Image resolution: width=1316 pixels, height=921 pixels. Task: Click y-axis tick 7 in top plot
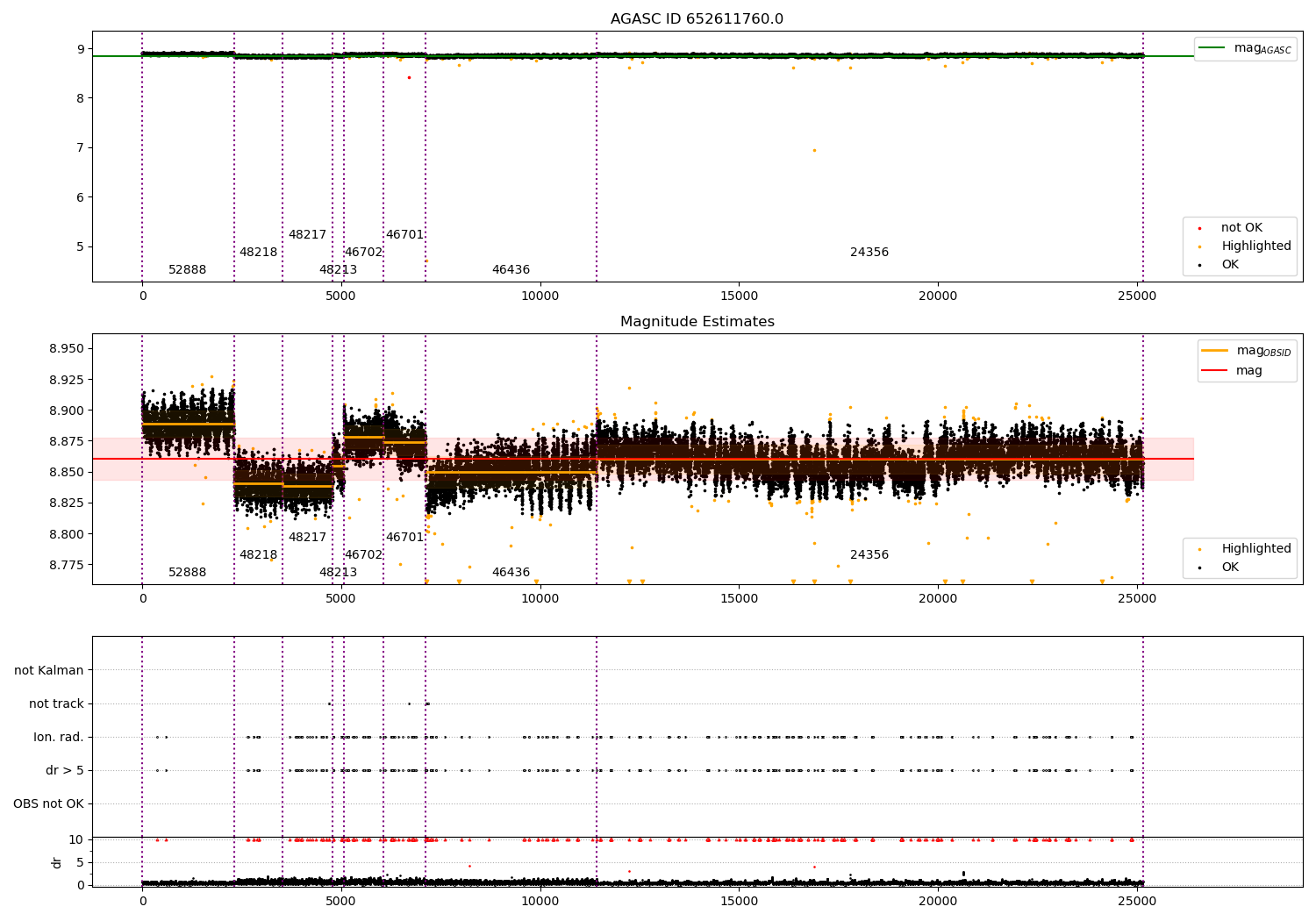click(x=80, y=148)
